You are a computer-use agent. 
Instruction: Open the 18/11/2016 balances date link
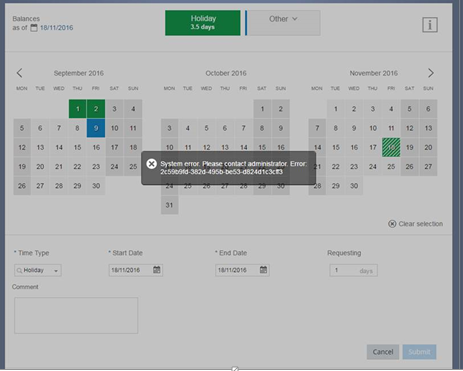pos(57,28)
